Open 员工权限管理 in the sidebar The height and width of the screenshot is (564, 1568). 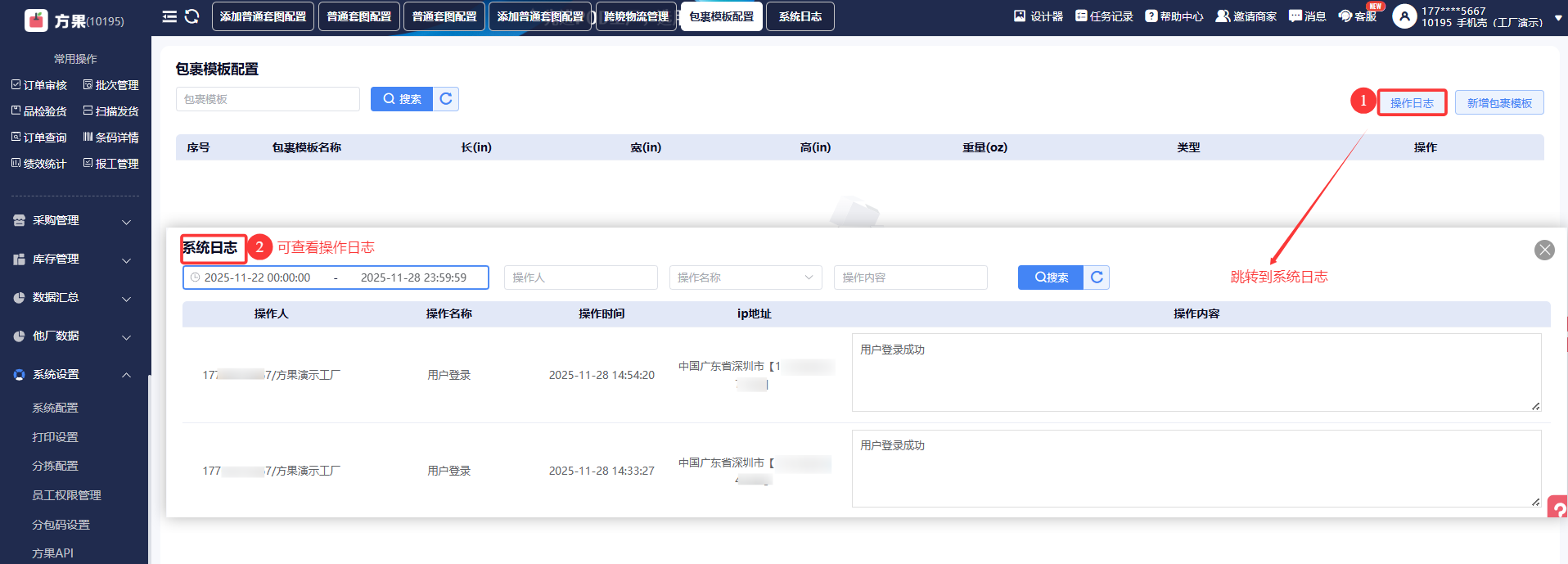click(66, 495)
